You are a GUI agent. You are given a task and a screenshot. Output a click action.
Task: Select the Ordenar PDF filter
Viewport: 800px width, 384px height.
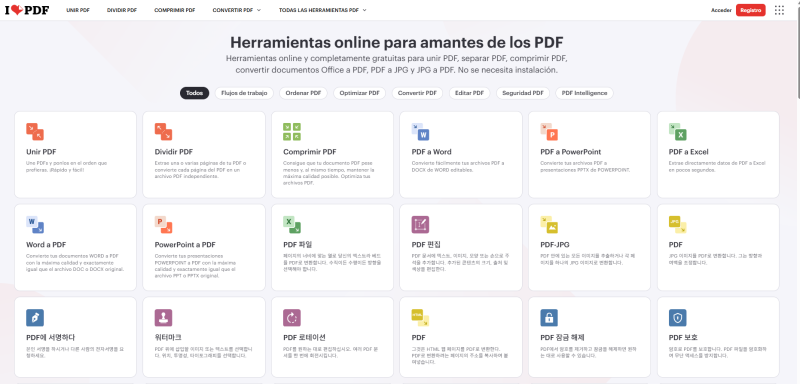(303, 93)
